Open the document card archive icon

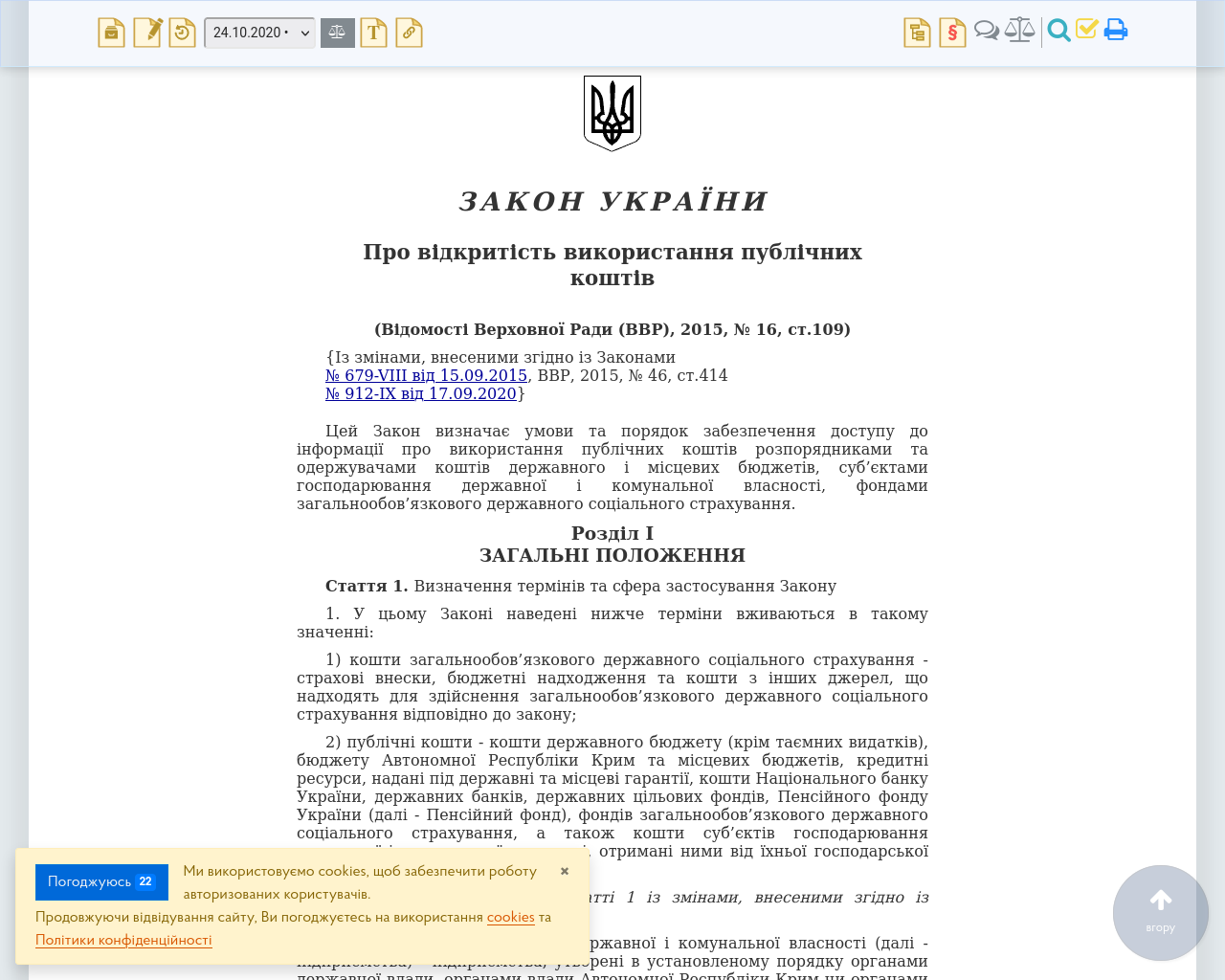point(111,33)
